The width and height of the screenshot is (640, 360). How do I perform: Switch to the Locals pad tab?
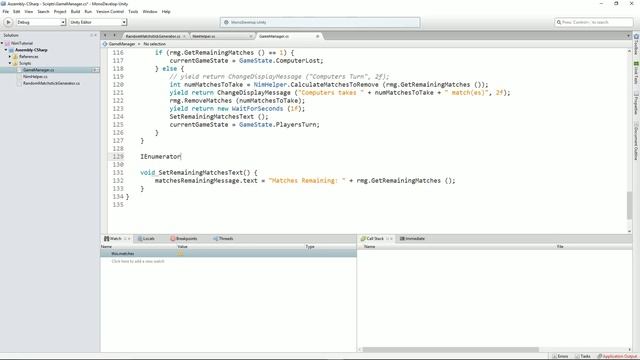(x=146, y=238)
